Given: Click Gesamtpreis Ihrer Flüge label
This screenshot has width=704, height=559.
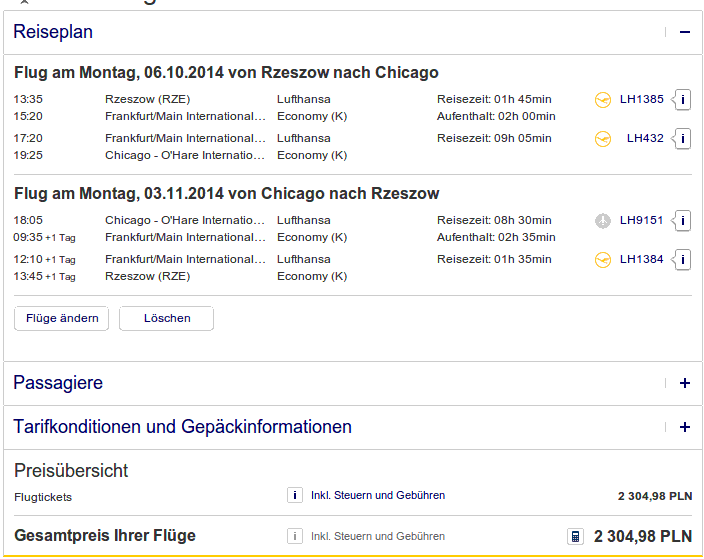Looking at the screenshot, I should click(105, 536).
